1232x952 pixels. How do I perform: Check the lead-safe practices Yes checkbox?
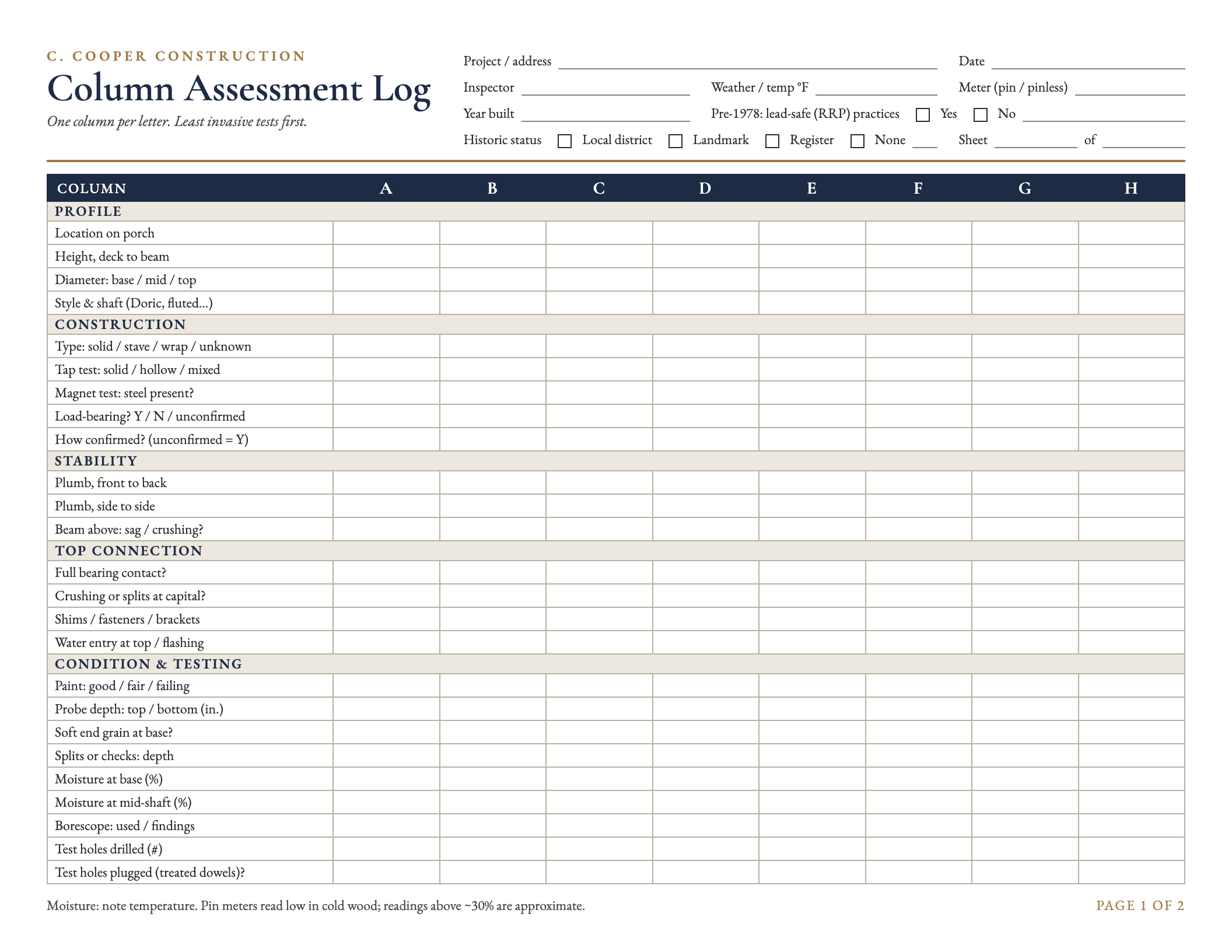coord(923,115)
